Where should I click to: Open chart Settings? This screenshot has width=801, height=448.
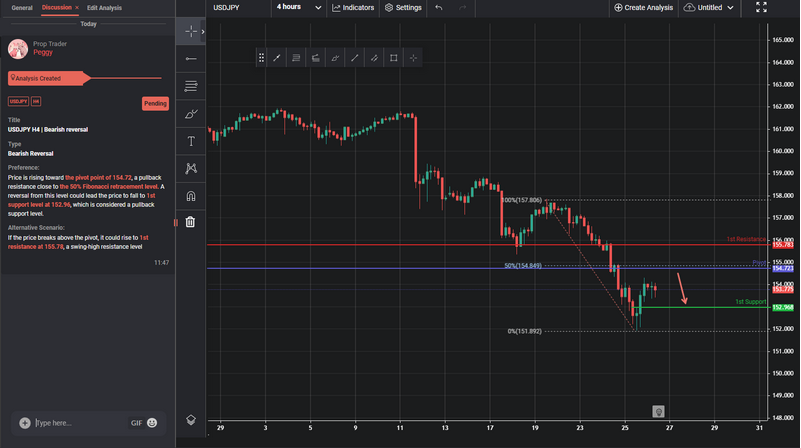point(403,8)
